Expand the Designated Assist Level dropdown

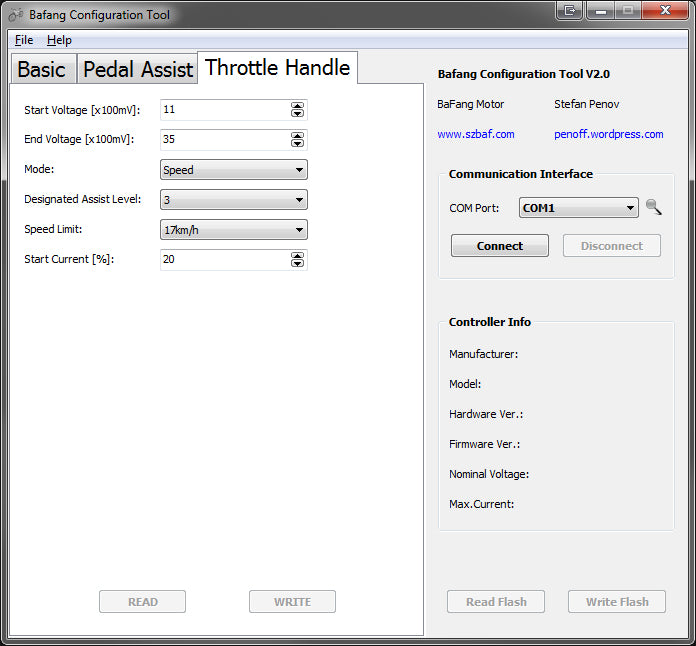233,200
